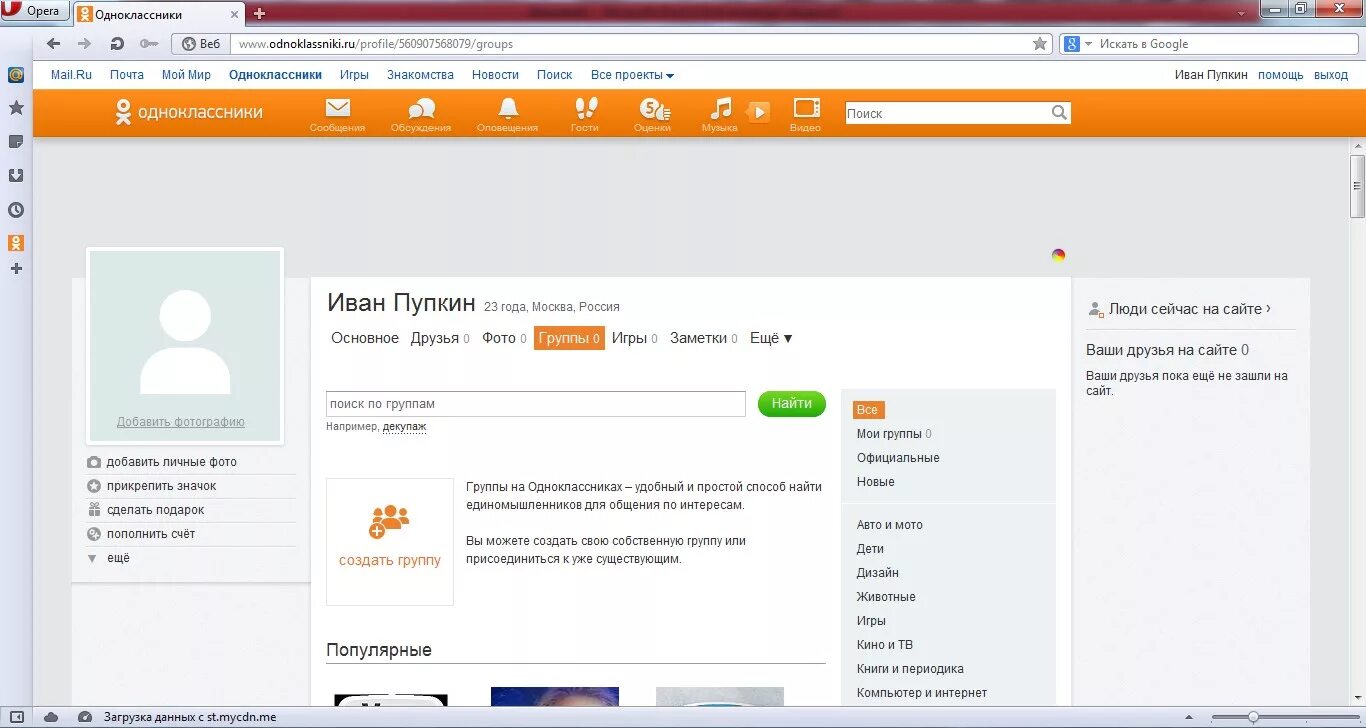This screenshot has height=728, width=1366.
Task: Click the vertical page scrollbar thumb
Action: (x=1357, y=186)
